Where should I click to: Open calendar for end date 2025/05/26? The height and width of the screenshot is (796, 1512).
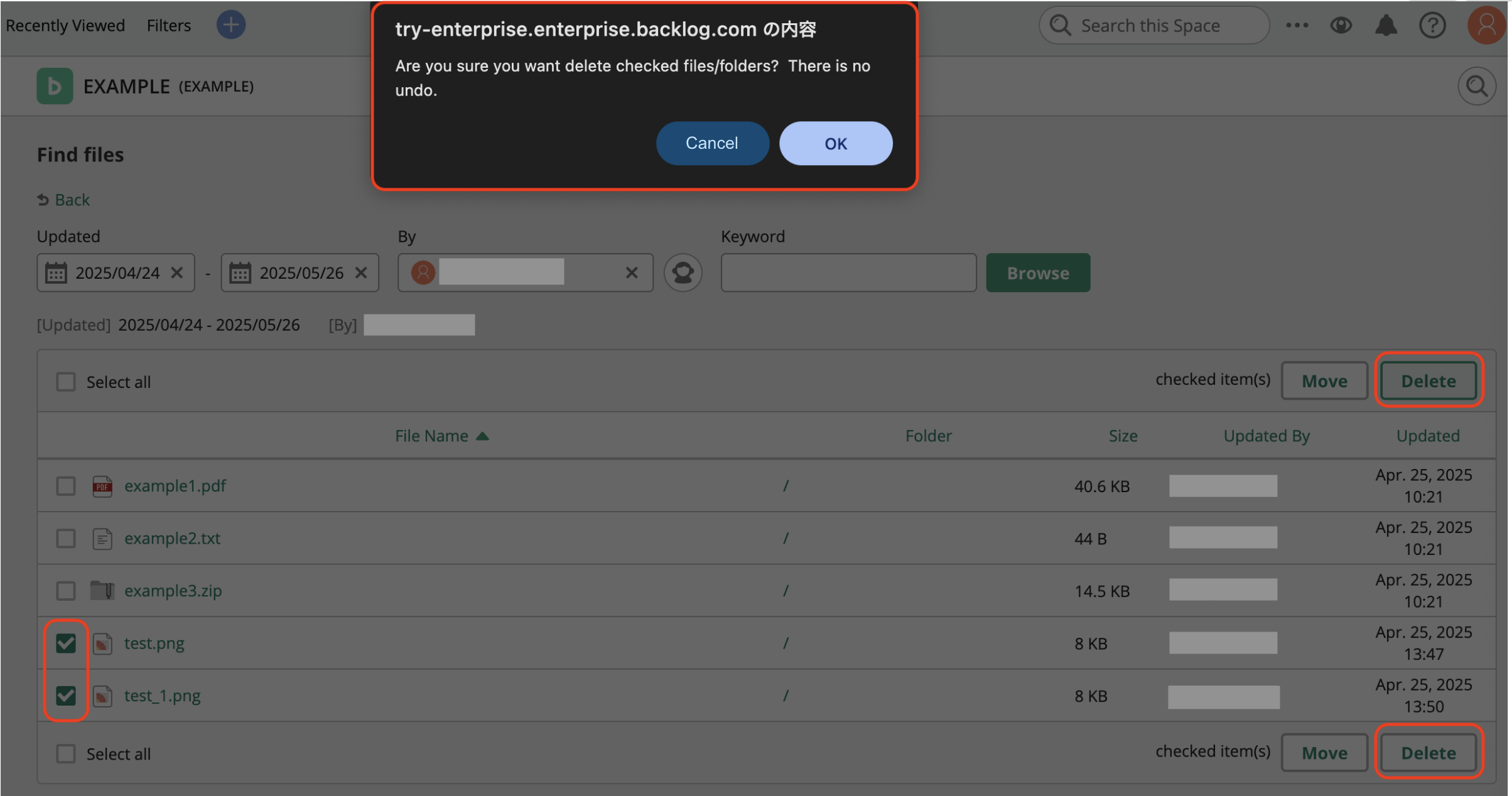pyautogui.click(x=240, y=273)
